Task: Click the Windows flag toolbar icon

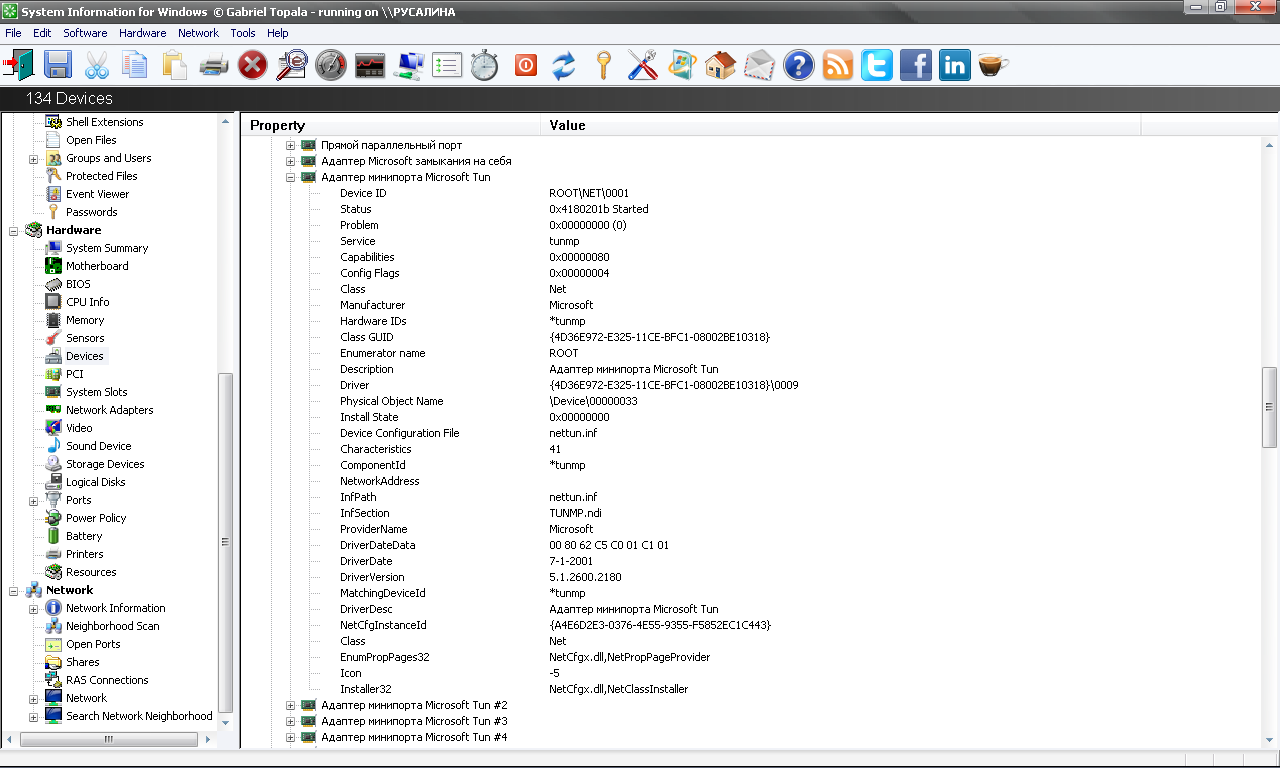Action: click(x=682, y=66)
